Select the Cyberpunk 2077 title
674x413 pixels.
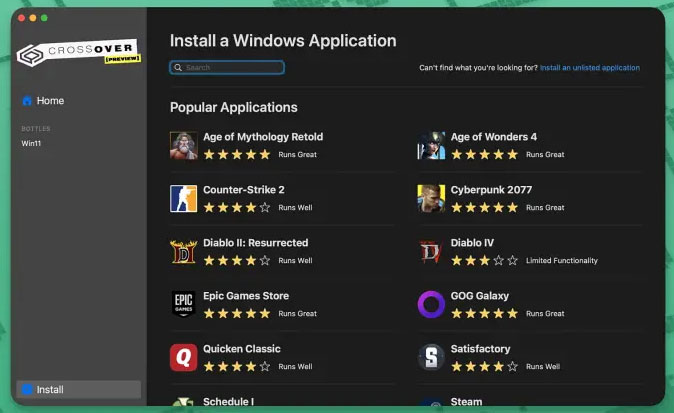coord(491,190)
